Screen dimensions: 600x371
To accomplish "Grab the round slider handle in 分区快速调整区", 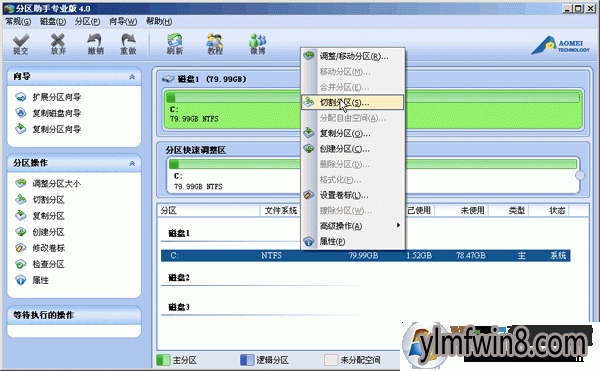I will 580,175.
